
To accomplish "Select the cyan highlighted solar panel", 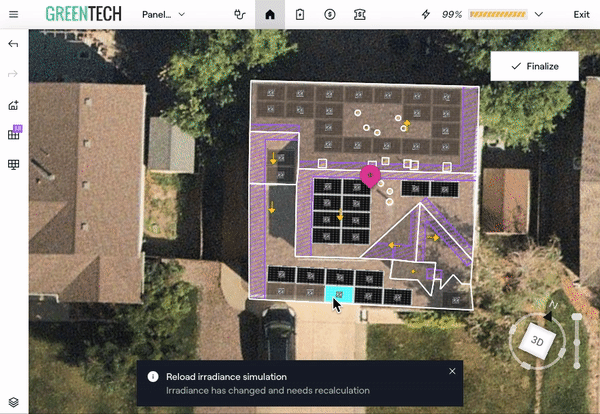I will pyautogui.click(x=338, y=294).
